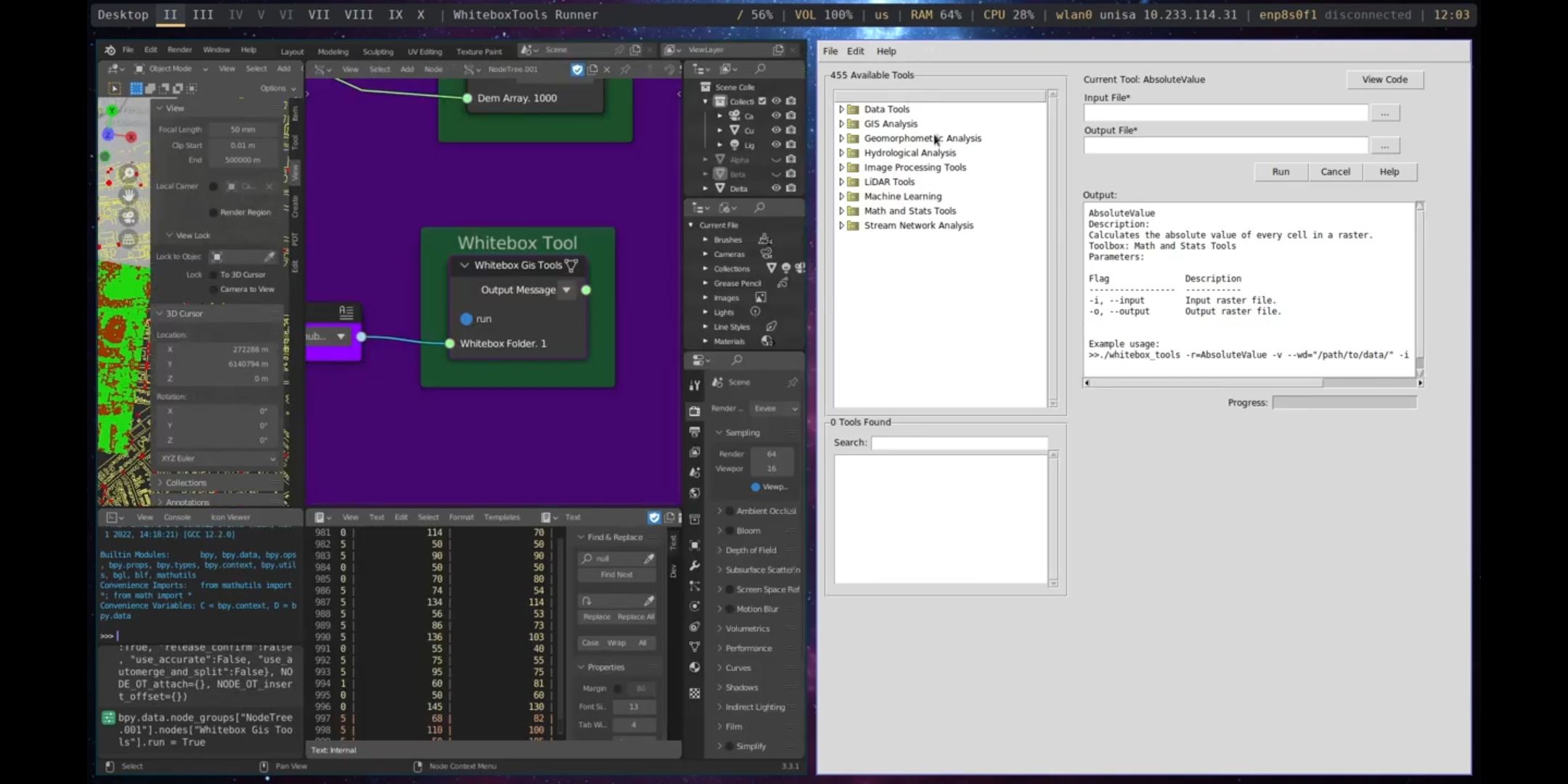Click the search icon in the Outliner header
Viewport: 1568px width, 784px height.
point(760,68)
